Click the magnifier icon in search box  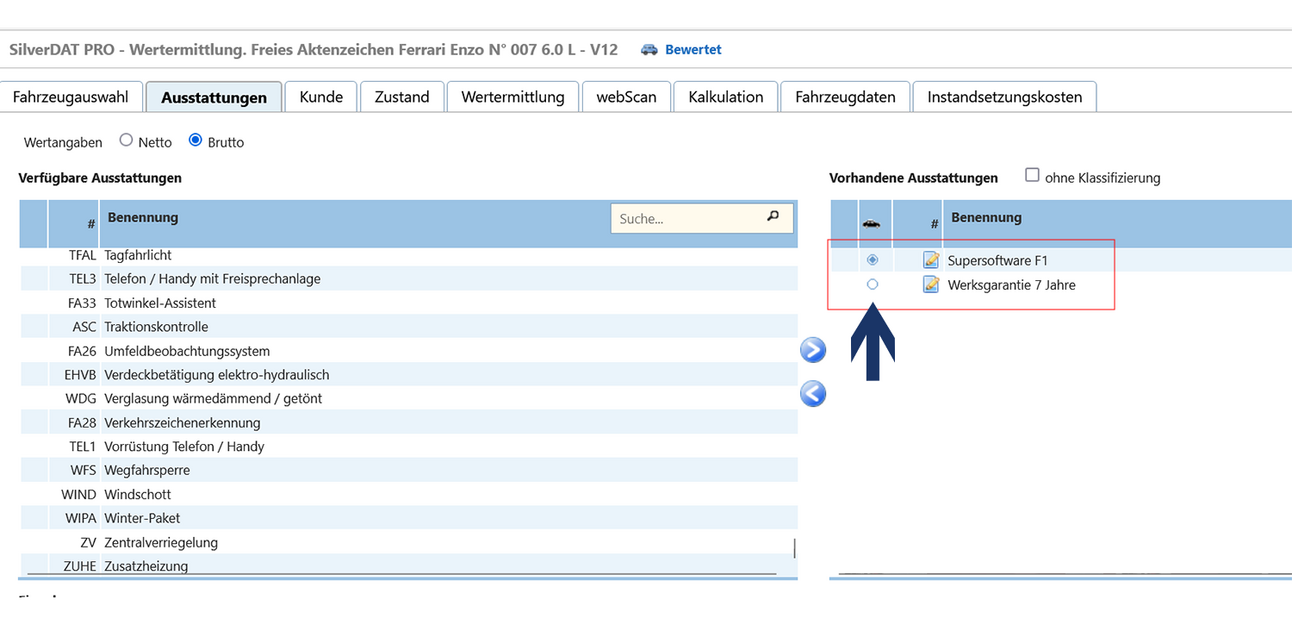click(x=773, y=216)
